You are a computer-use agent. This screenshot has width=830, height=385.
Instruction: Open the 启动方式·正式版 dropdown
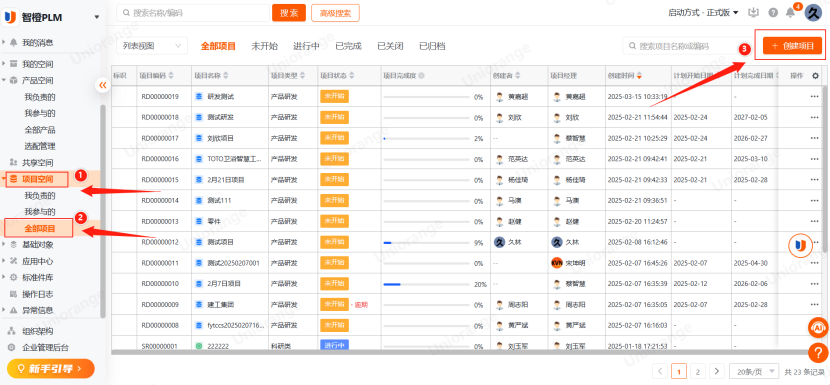[703, 13]
